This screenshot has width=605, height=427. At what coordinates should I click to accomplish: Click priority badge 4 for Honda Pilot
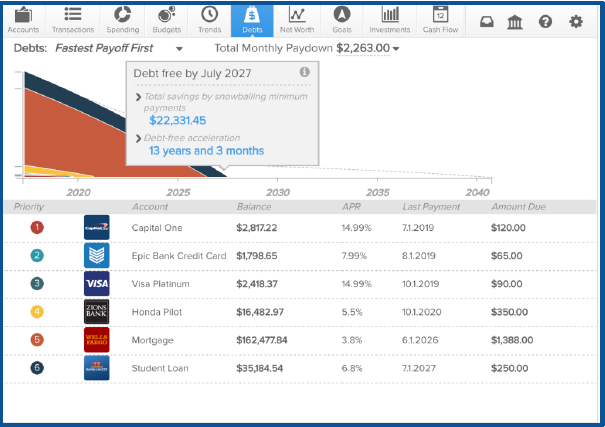click(37, 312)
